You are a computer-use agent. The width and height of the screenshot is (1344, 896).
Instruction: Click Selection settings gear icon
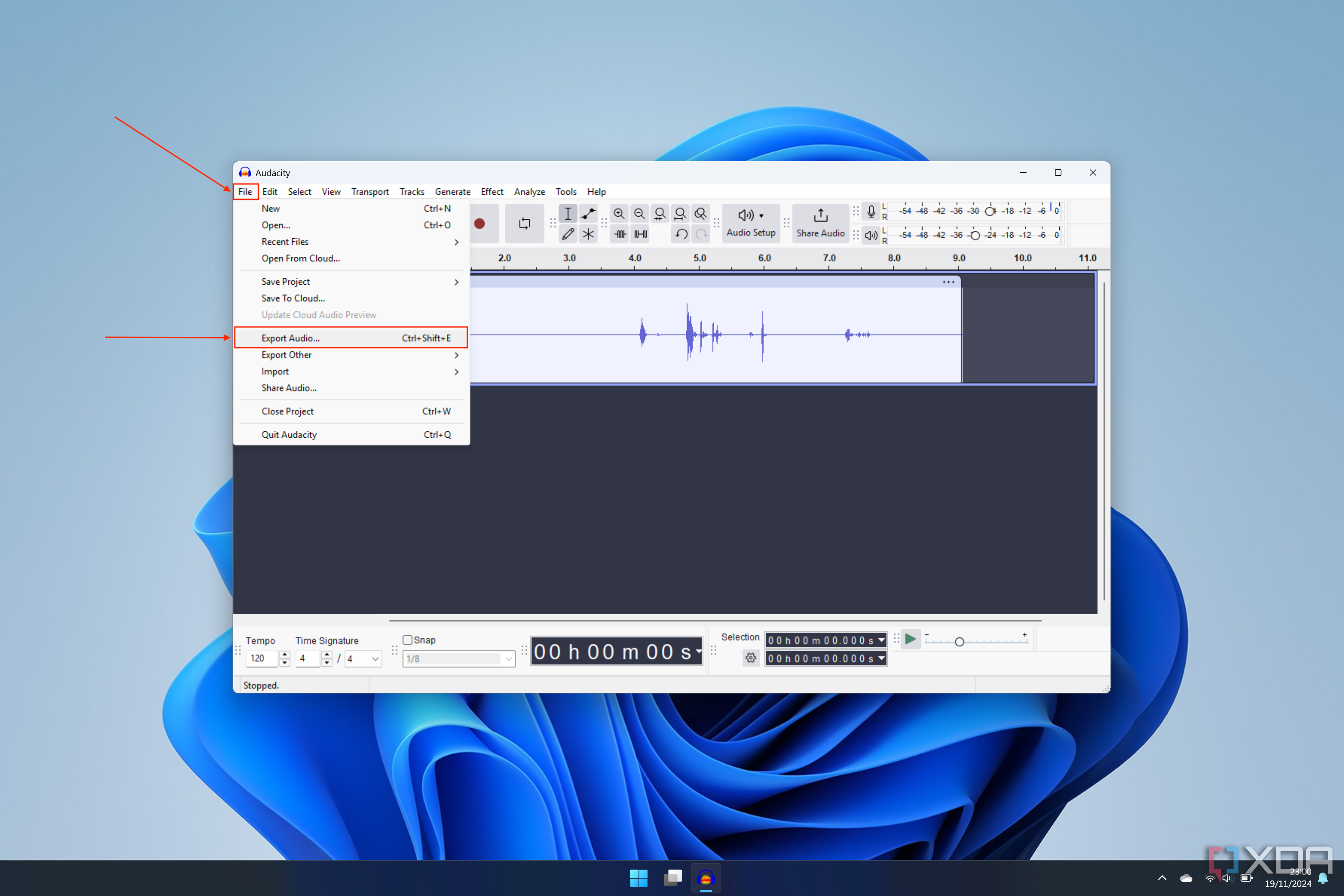click(751, 658)
